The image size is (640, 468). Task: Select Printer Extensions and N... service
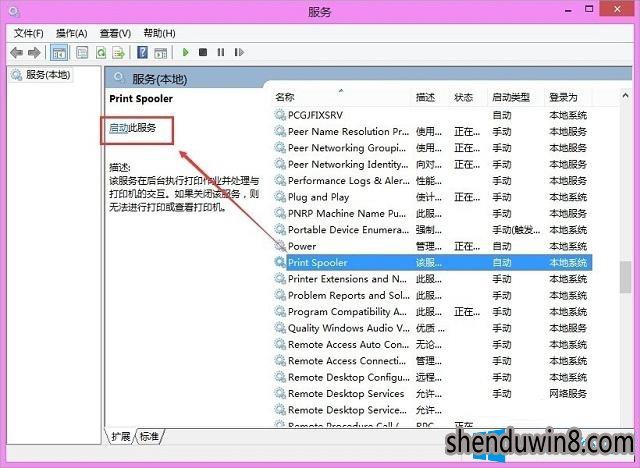tap(433, 279)
